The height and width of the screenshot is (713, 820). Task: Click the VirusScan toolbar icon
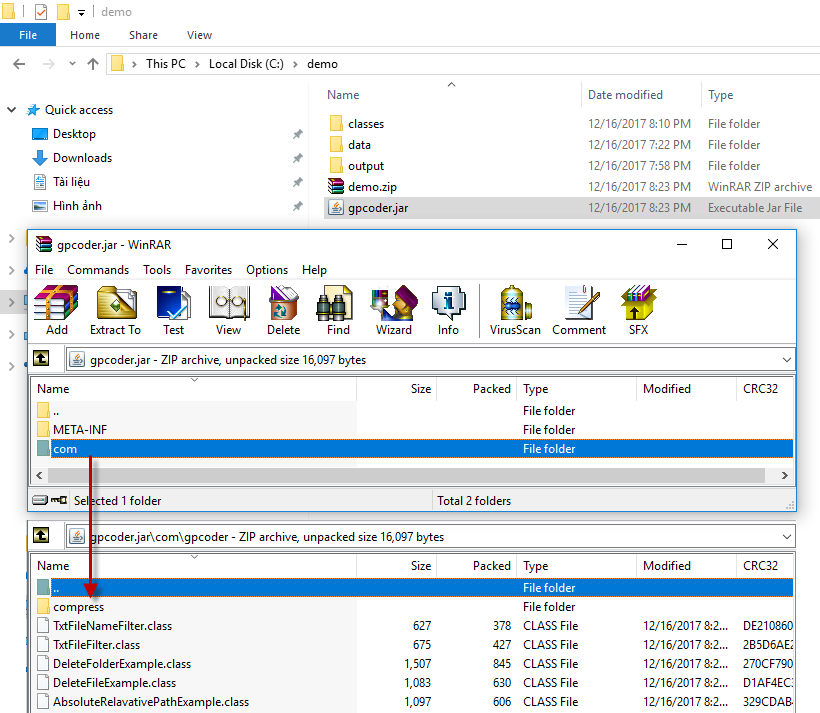(x=515, y=310)
